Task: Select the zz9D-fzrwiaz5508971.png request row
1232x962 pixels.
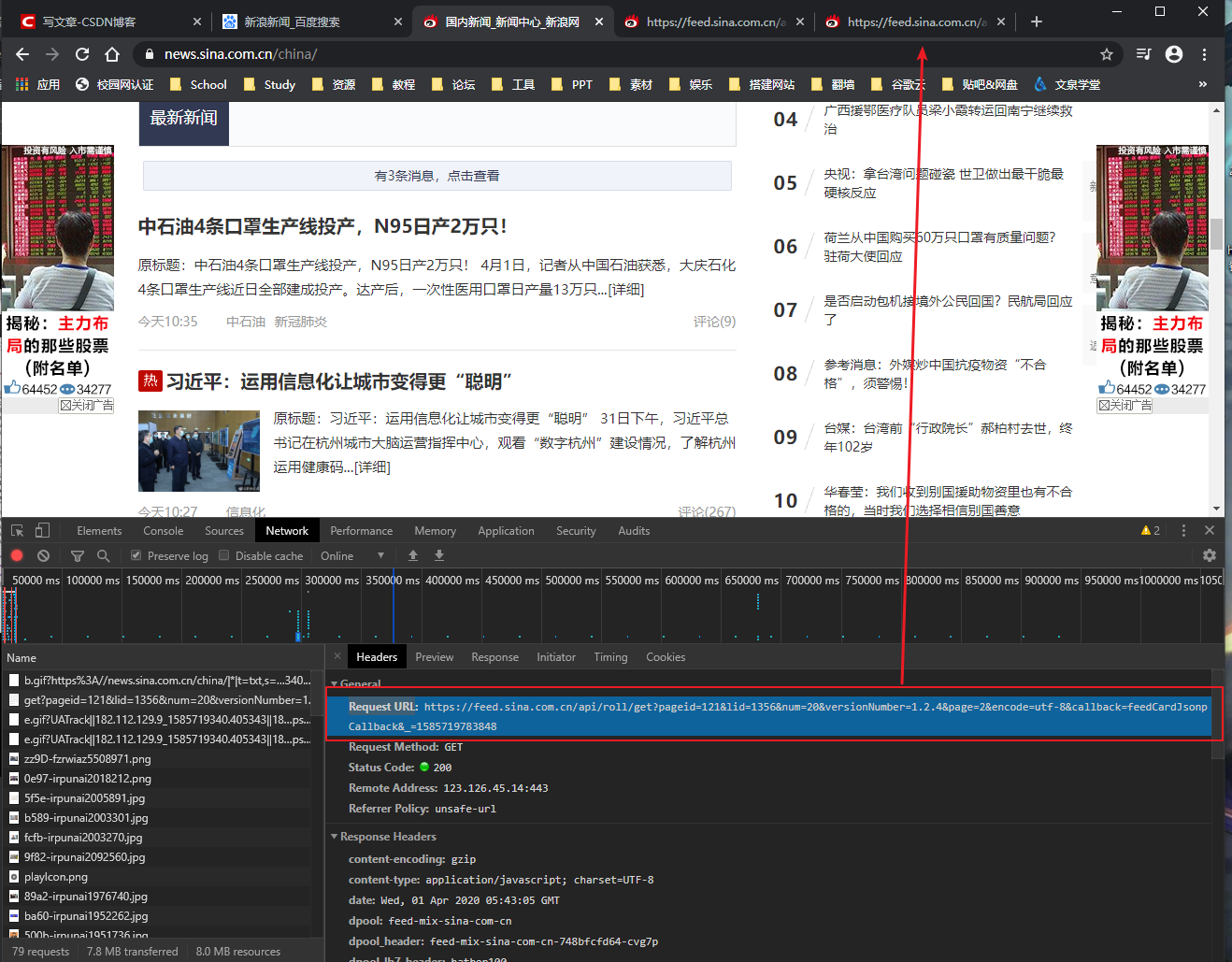Action: 159,758
